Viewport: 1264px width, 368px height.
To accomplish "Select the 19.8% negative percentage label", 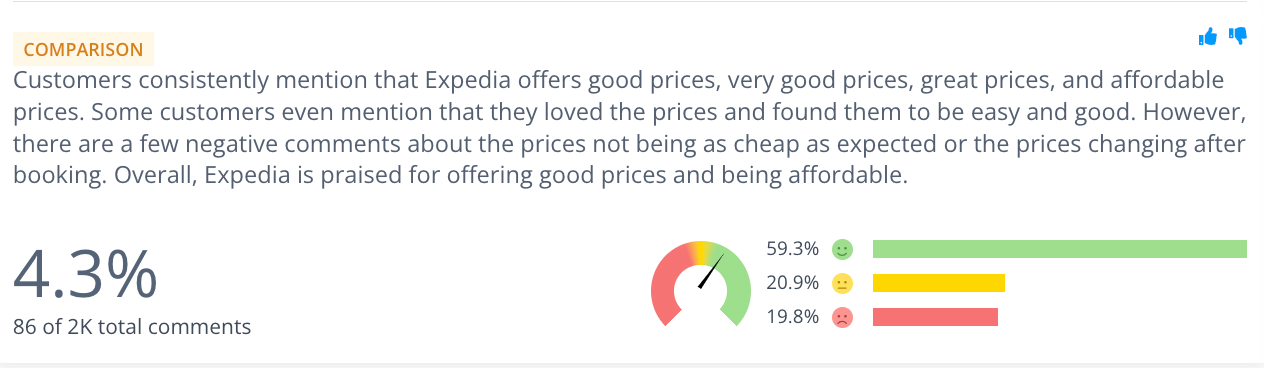I will click(x=793, y=317).
